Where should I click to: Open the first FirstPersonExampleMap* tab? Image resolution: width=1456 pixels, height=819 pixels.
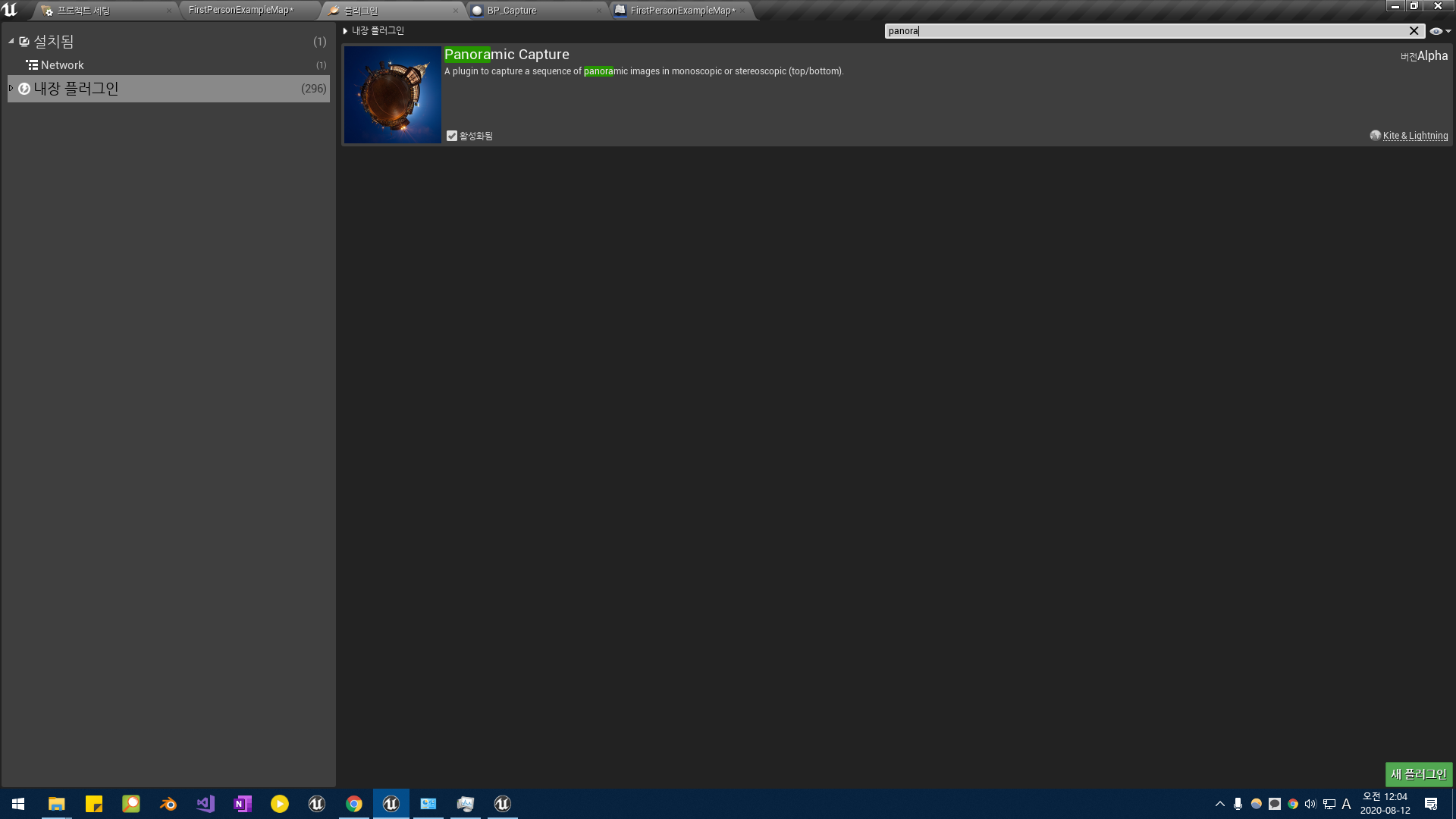[x=241, y=10]
